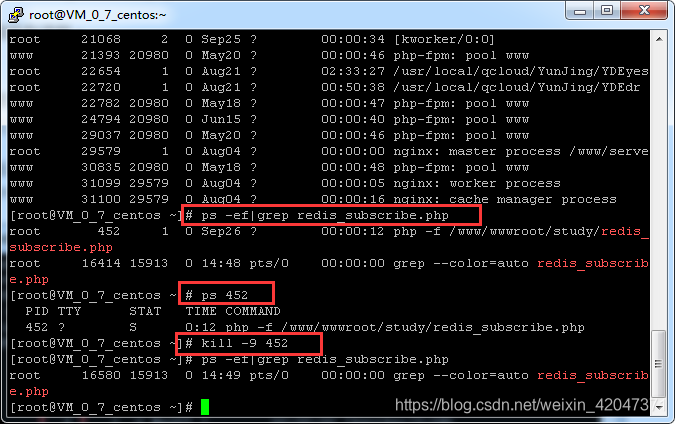This screenshot has height=424, width=675.
Task: Click the second 'ps -ef|grep redis_subscribe.php' command
Action: point(325,359)
